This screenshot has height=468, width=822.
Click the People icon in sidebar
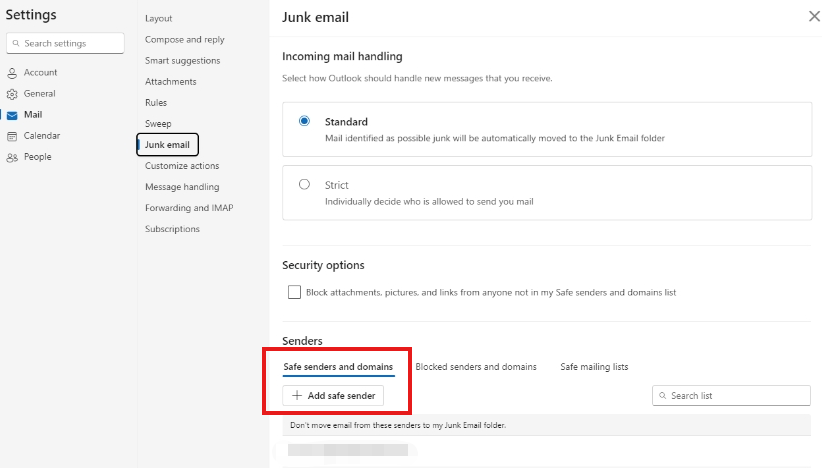(12, 157)
